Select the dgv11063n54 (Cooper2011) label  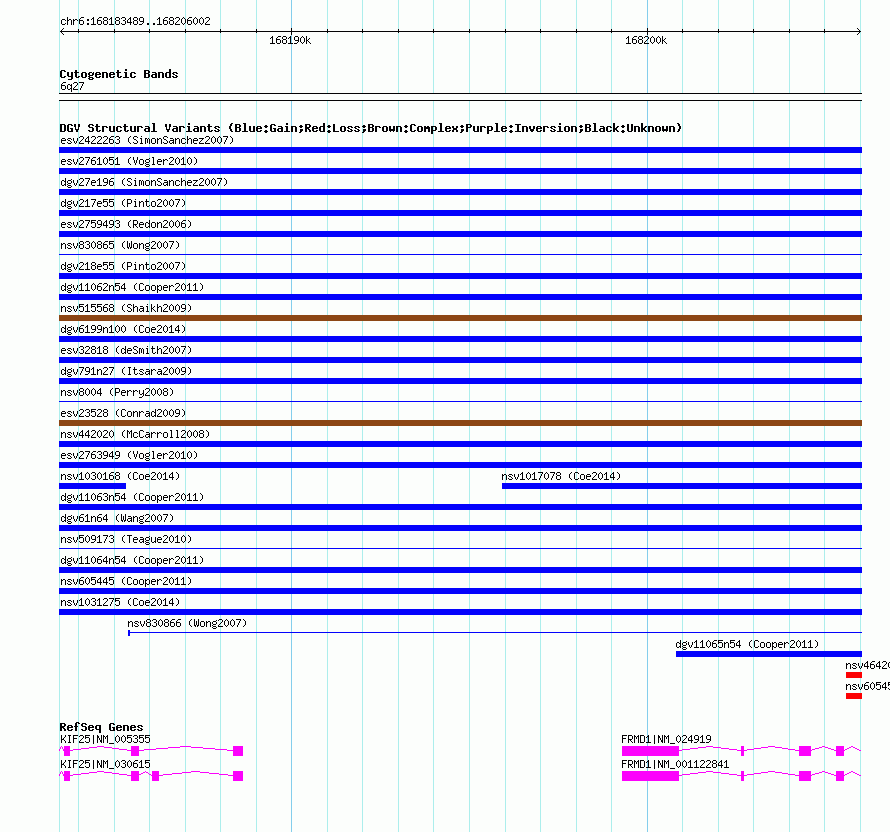[132, 497]
